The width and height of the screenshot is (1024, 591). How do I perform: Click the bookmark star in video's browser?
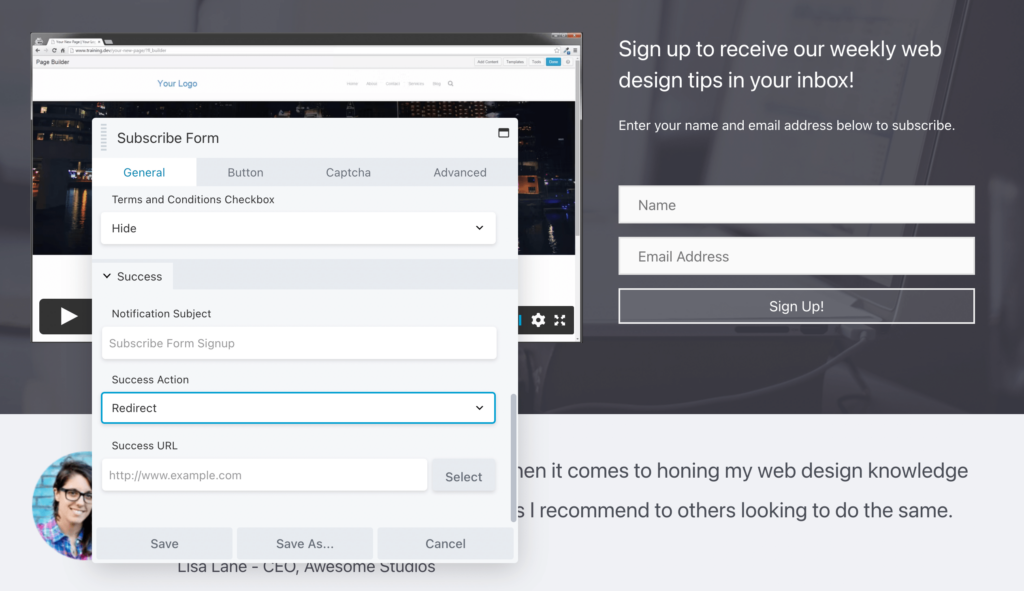pyautogui.click(x=556, y=50)
